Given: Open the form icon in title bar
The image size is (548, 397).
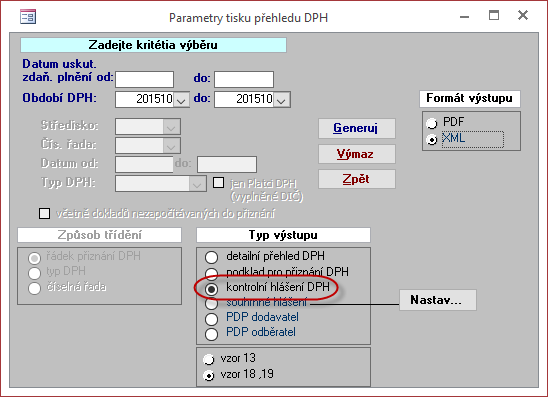Looking at the screenshot, I should tap(28, 16).
